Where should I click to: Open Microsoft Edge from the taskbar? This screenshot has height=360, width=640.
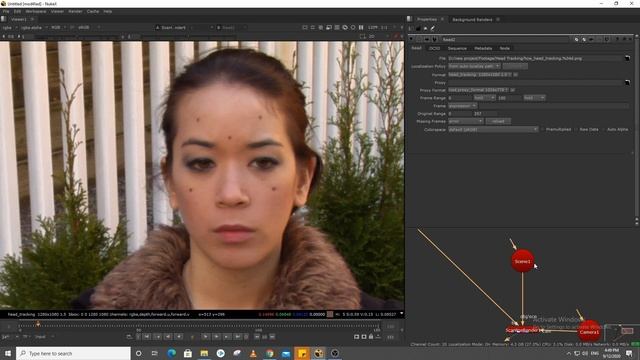(x=171, y=353)
